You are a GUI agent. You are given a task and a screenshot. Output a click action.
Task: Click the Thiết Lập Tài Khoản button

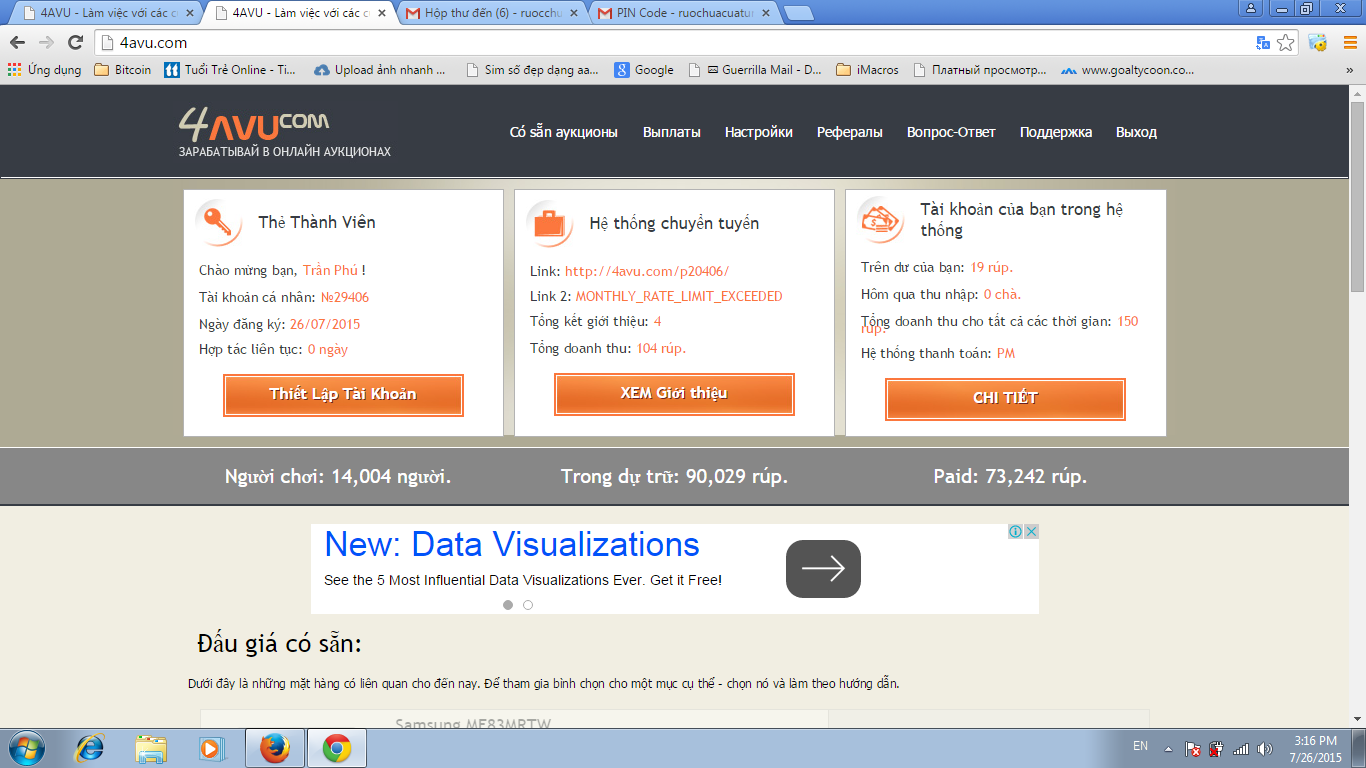343,395
